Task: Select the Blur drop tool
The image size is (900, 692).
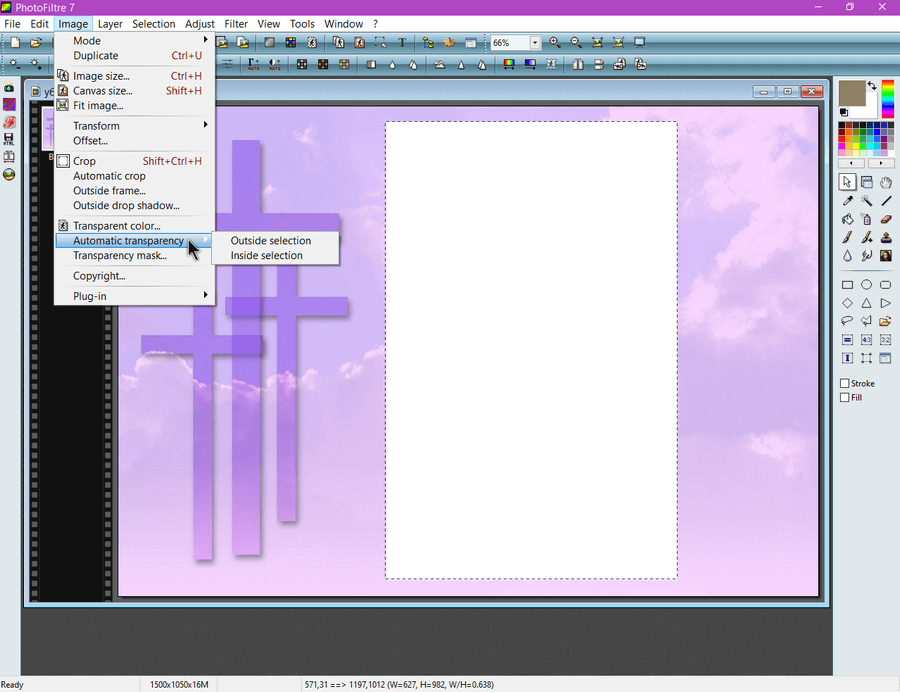Action: (847, 256)
